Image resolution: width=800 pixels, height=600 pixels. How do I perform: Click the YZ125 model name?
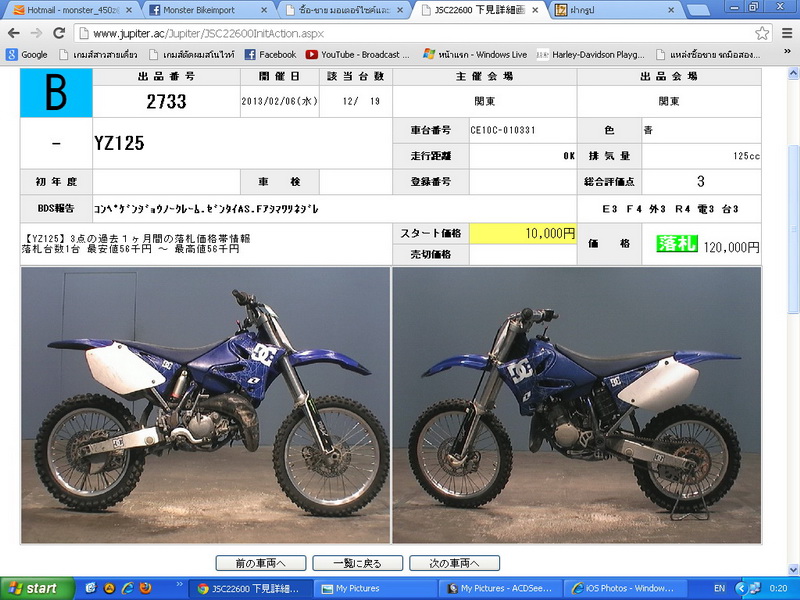pos(119,143)
